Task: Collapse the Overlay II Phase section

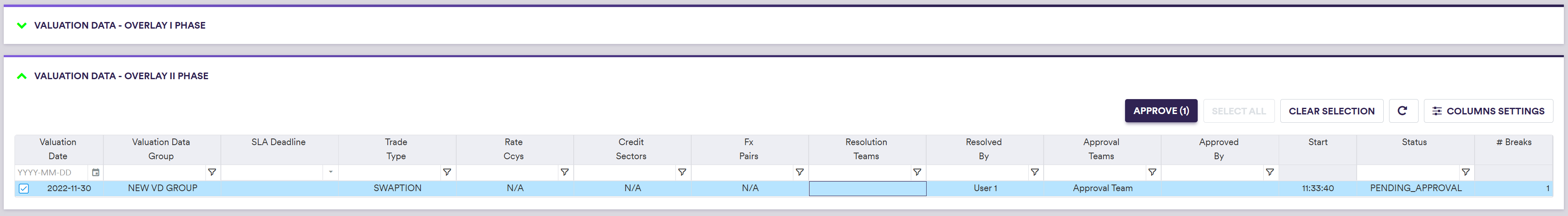Action: tap(22, 76)
